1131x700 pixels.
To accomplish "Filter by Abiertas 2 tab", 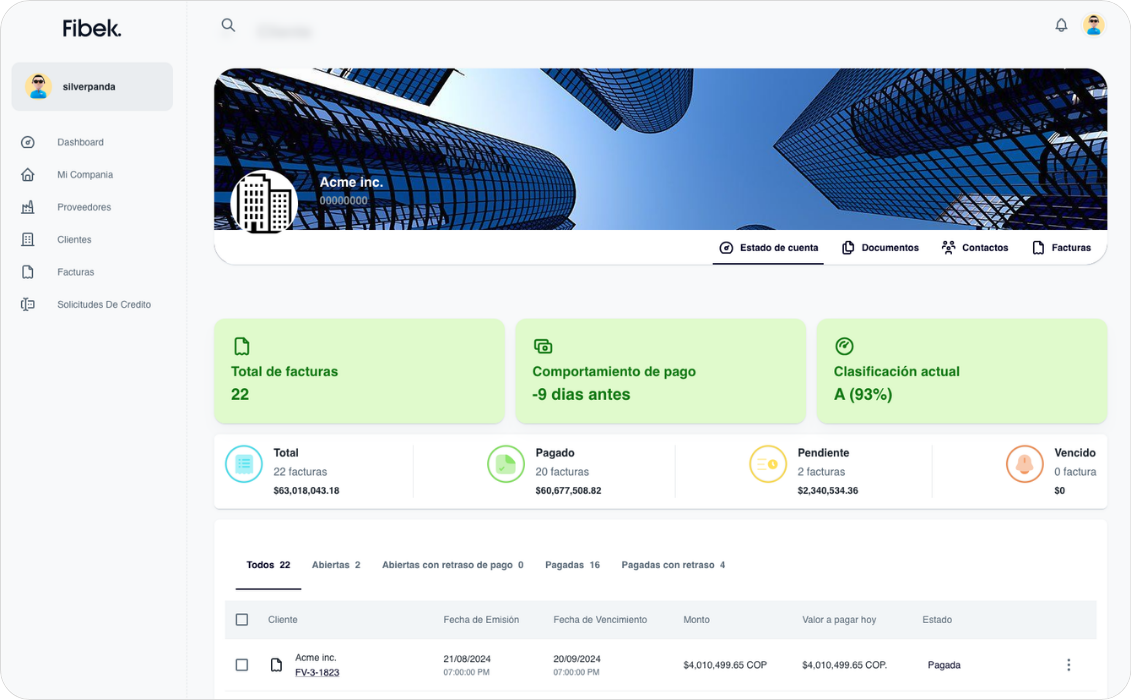I will [335, 565].
